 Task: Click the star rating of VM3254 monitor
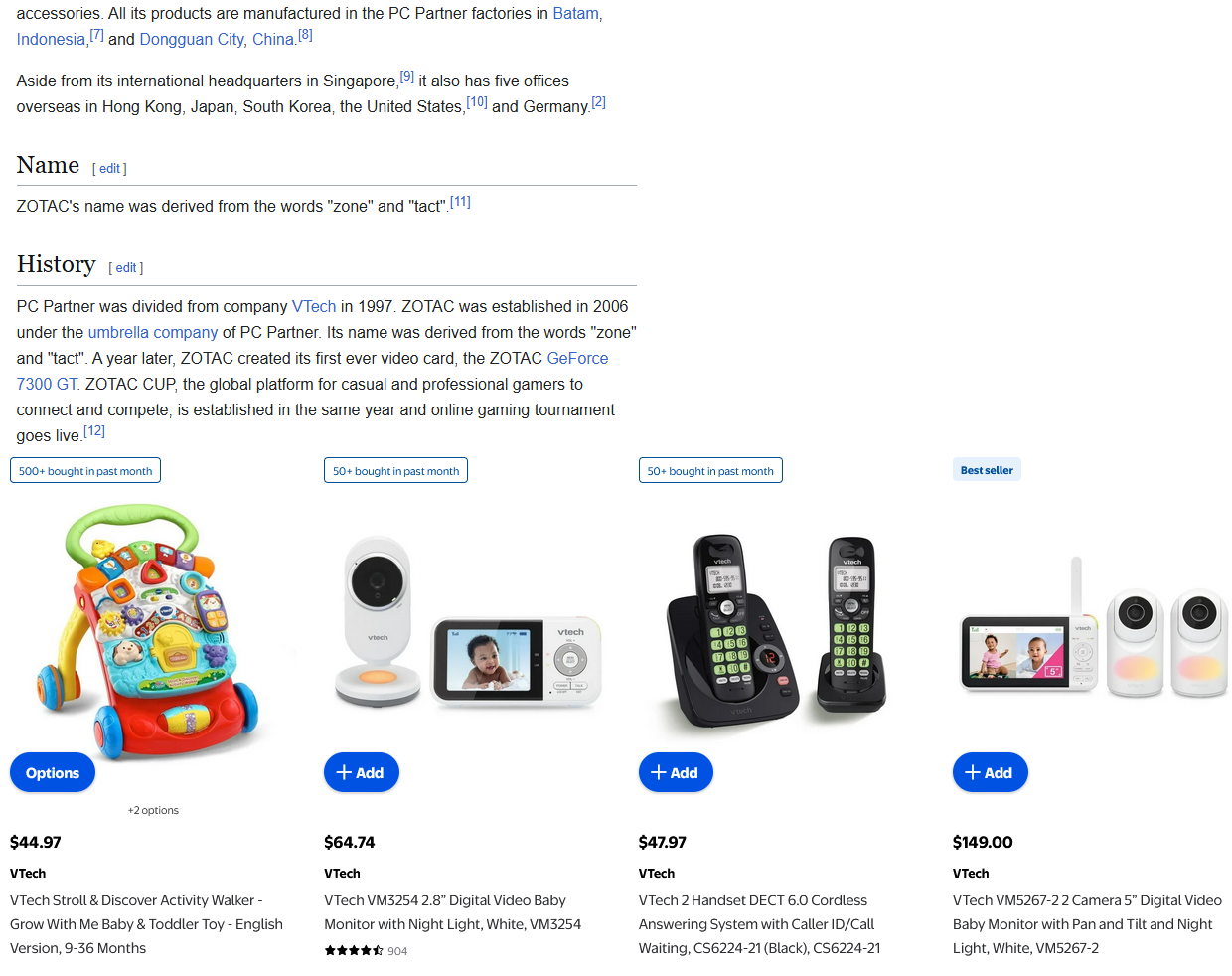pos(354,951)
